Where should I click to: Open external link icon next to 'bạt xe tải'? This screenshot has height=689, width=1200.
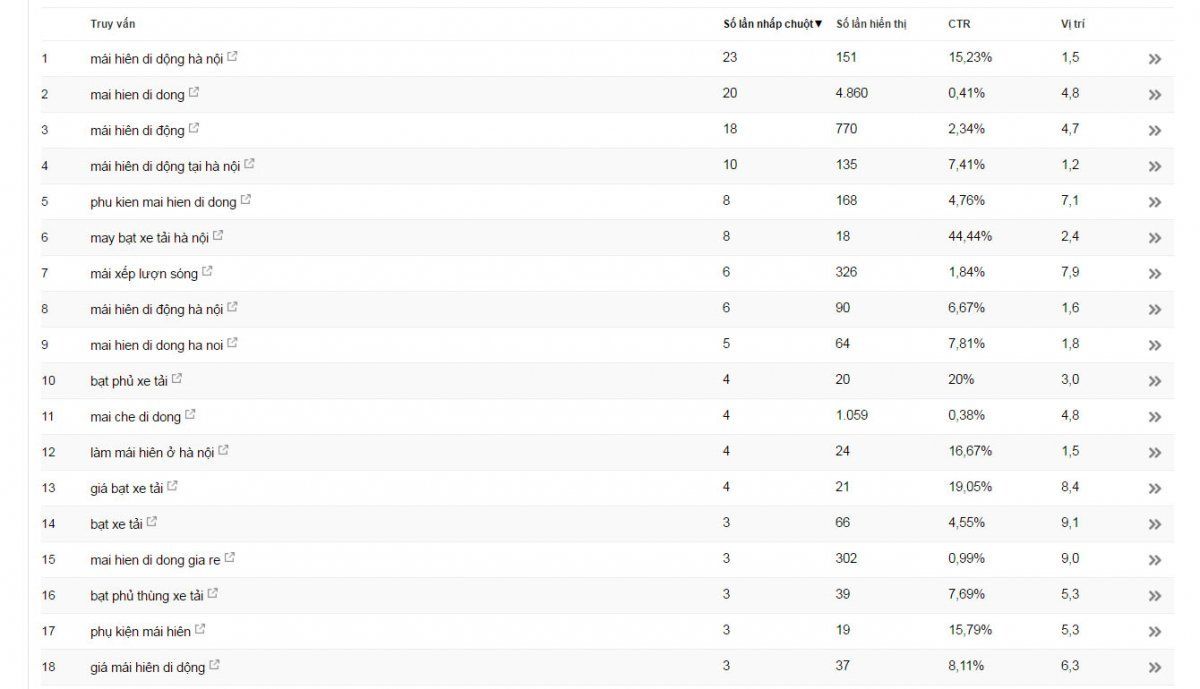pos(152,522)
